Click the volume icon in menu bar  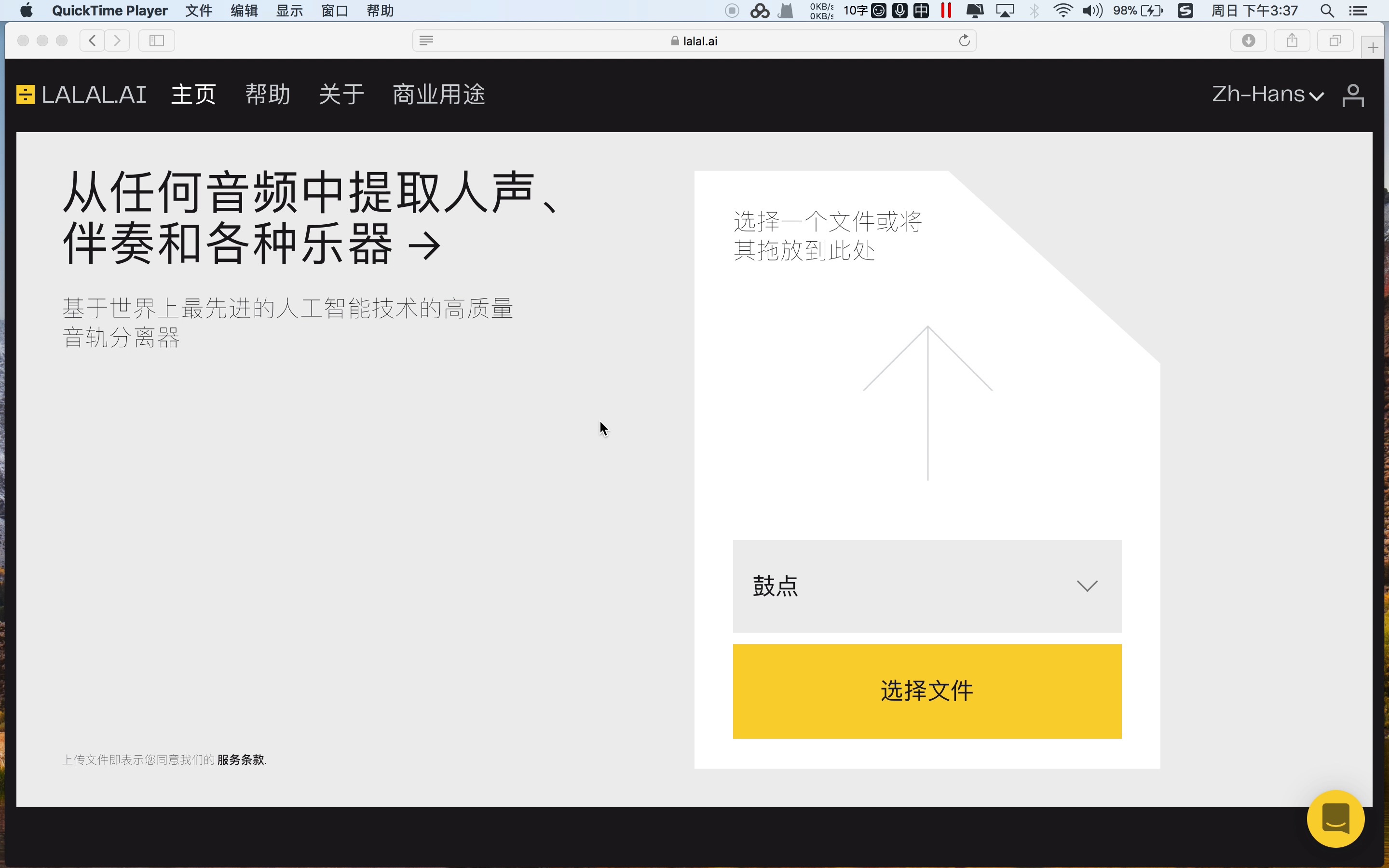click(x=1092, y=10)
